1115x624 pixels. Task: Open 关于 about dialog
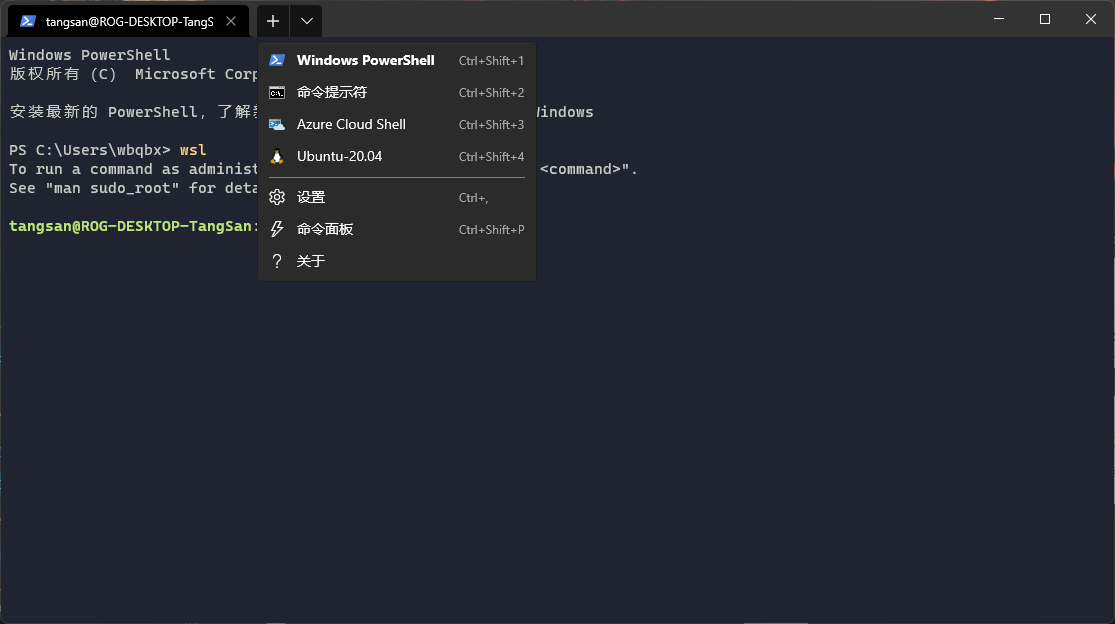point(397,262)
